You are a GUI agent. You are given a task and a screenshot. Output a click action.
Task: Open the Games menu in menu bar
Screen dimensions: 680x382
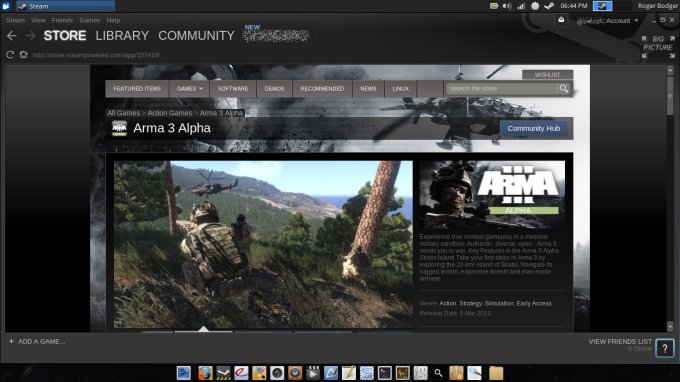(90, 20)
